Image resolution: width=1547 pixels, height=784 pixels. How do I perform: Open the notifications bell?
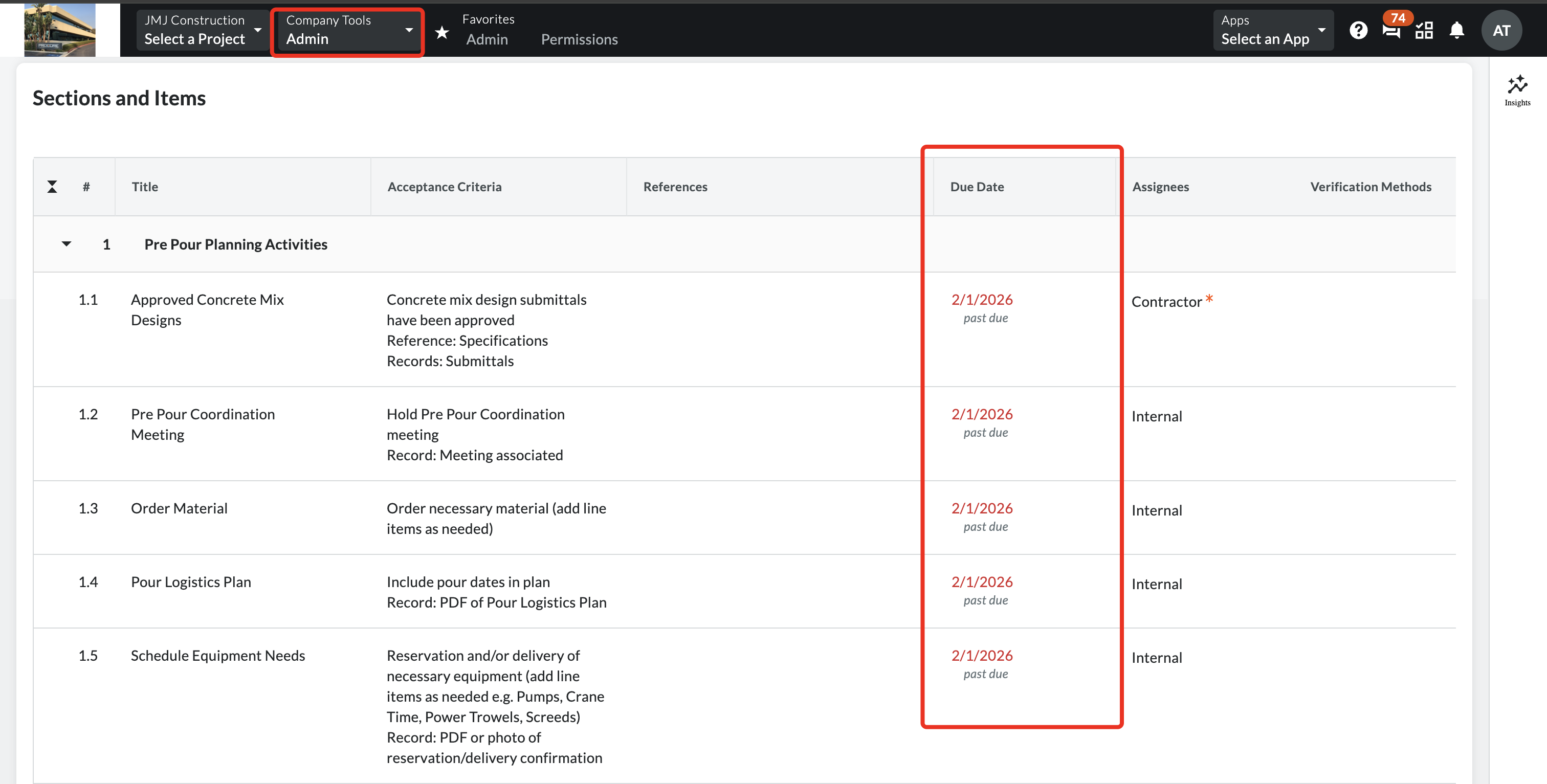[1456, 30]
